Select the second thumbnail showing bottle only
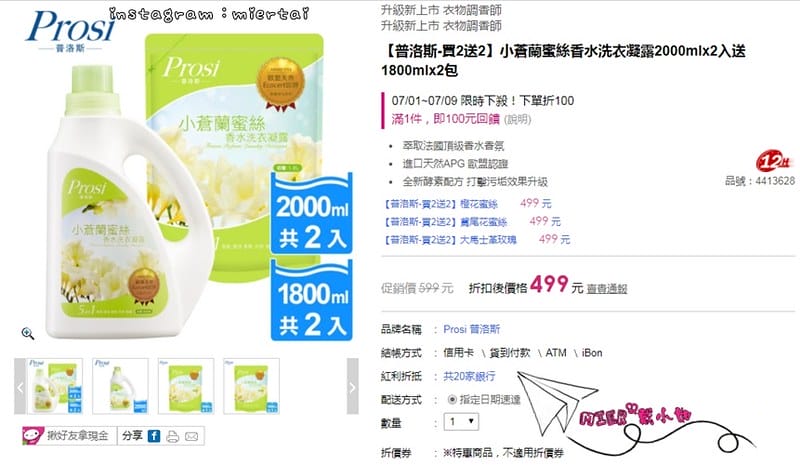Viewport: 800px width, 465px height. coord(121,386)
